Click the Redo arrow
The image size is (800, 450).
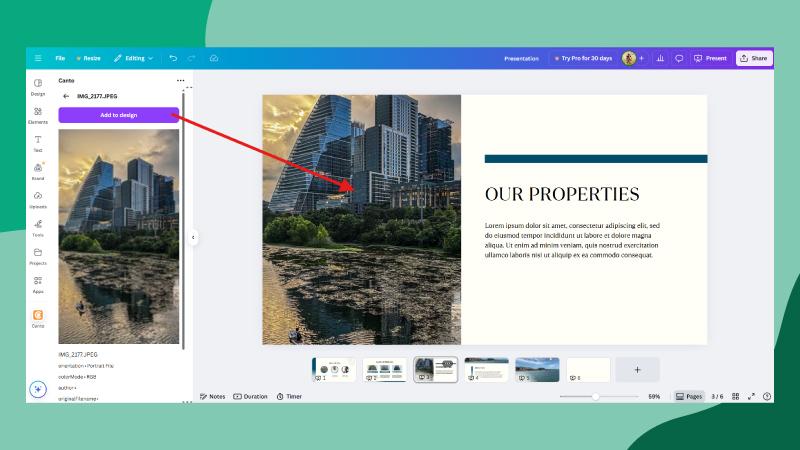[x=191, y=58]
